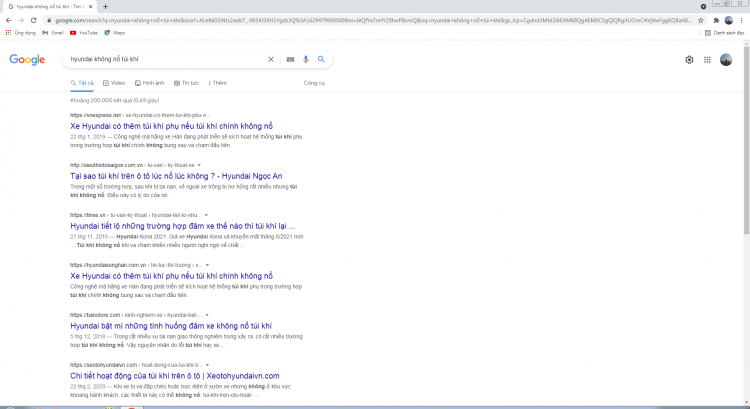This screenshot has width=750, height=409.
Task: Click the blue search magnifier icon
Action: (321, 59)
